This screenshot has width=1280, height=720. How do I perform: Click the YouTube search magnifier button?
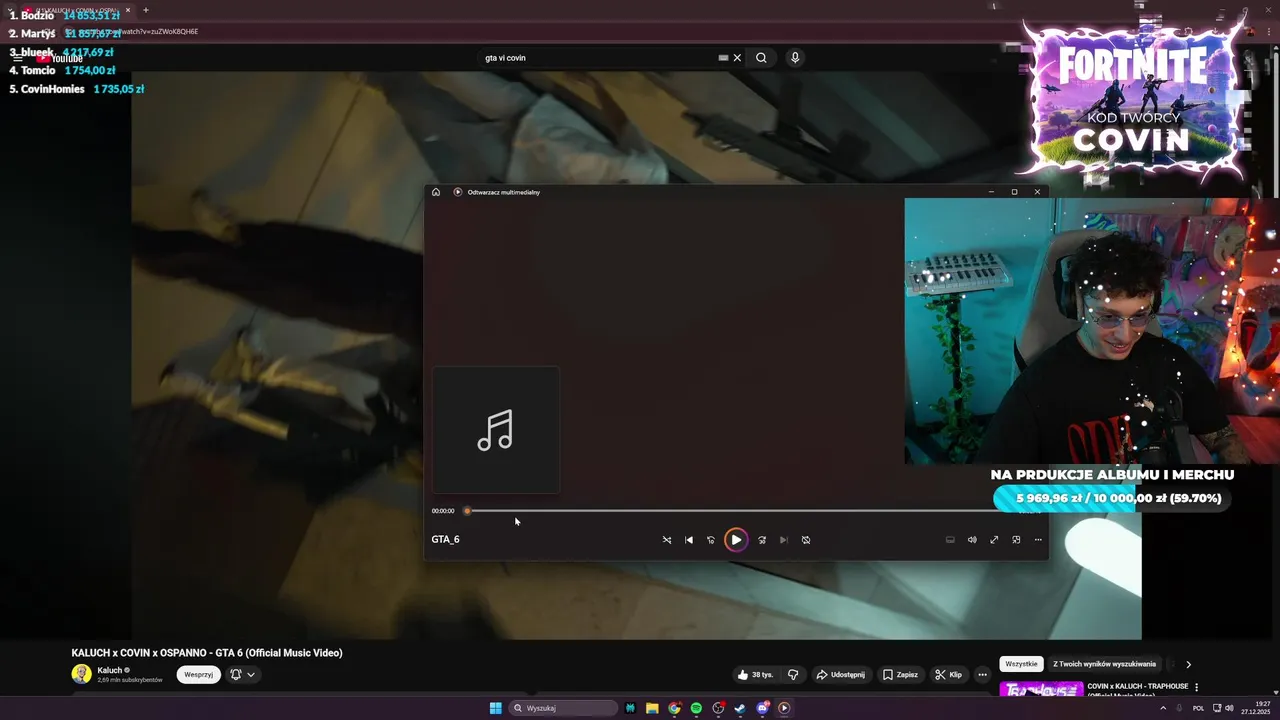[761, 58]
